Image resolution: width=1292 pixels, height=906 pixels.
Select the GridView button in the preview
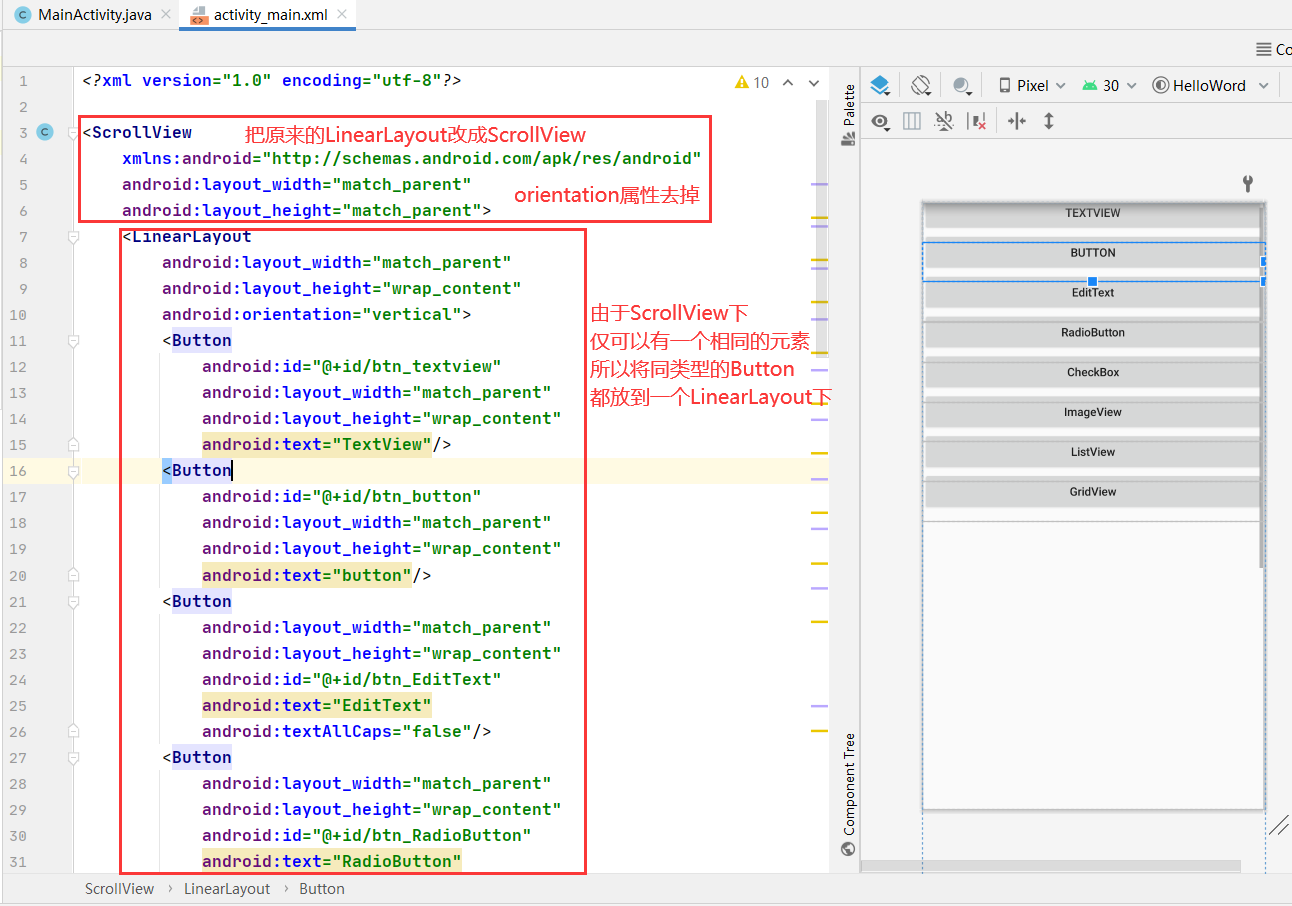click(x=1092, y=494)
